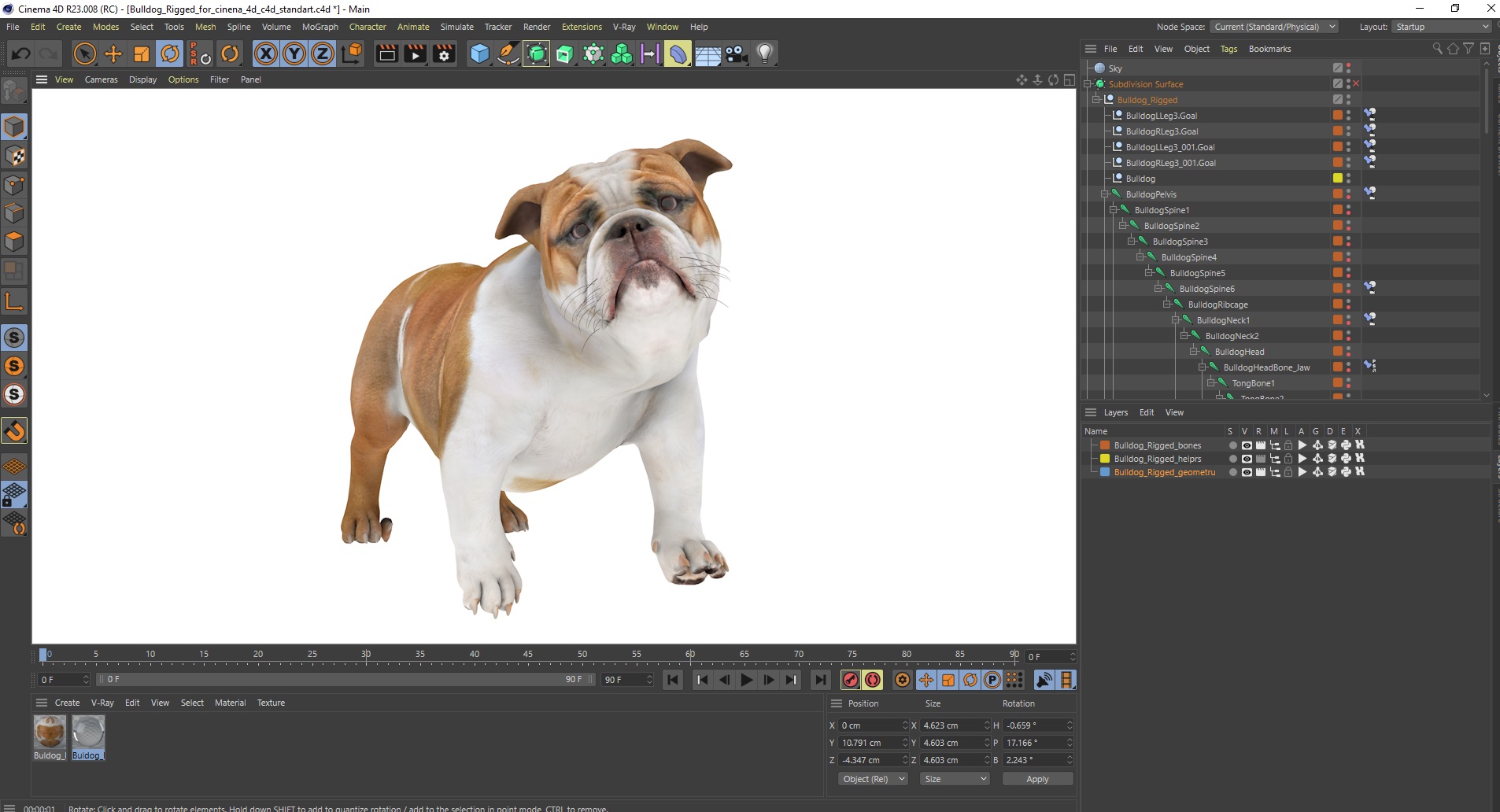Open the MoGraph menu
Image resolution: width=1500 pixels, height=812 pixels.
click(x=320, y=27)
